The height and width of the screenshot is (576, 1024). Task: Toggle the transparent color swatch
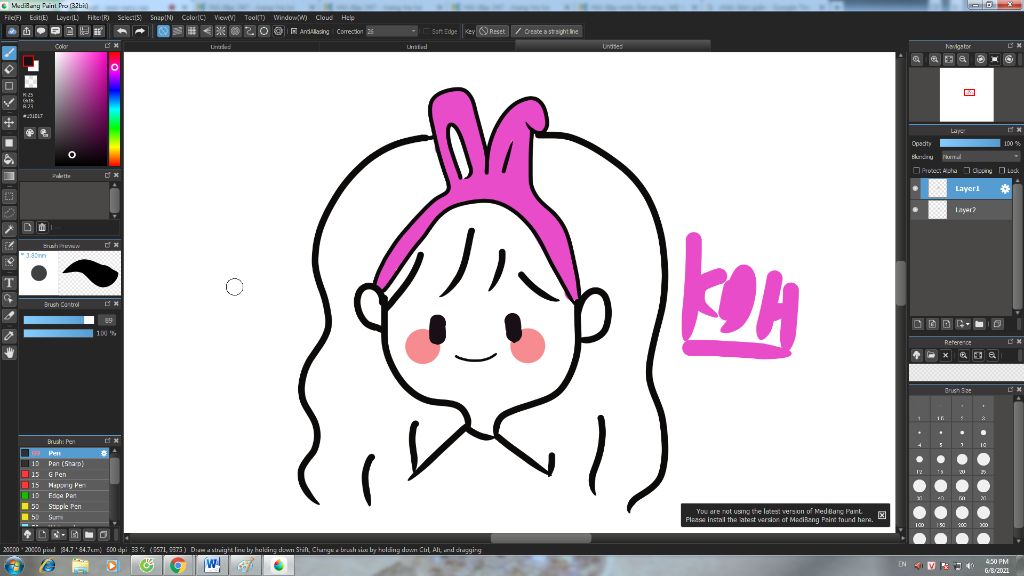click(31, 82)
